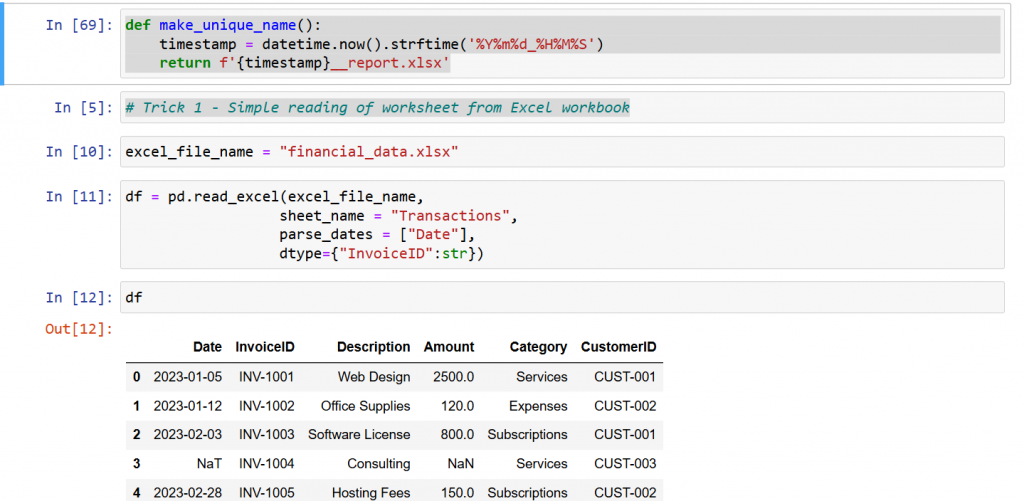This screenshot has height=501, width=1024.
Task: Click the NaT date cell
Action: [x=209, y=464]
